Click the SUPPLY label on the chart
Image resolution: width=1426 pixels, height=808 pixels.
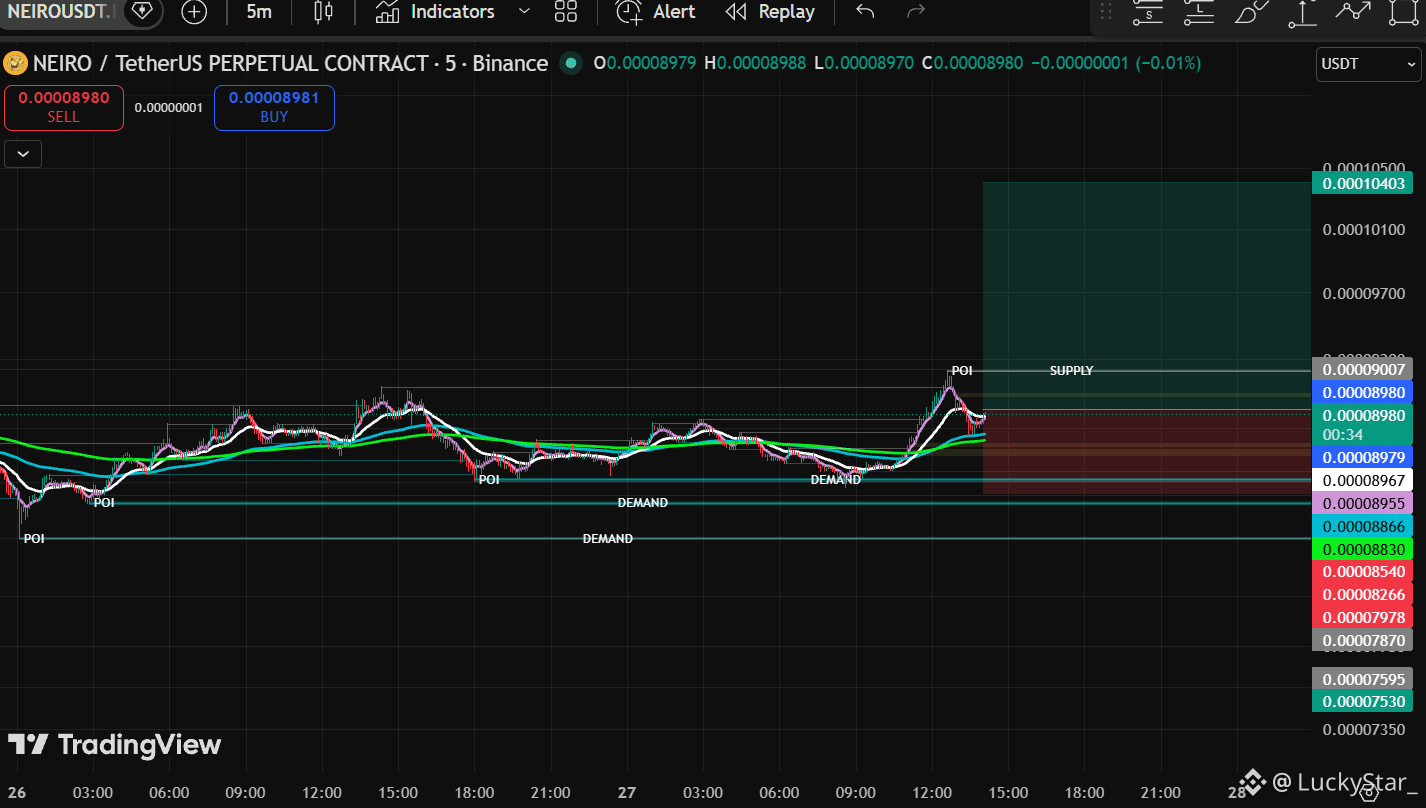1071,371
